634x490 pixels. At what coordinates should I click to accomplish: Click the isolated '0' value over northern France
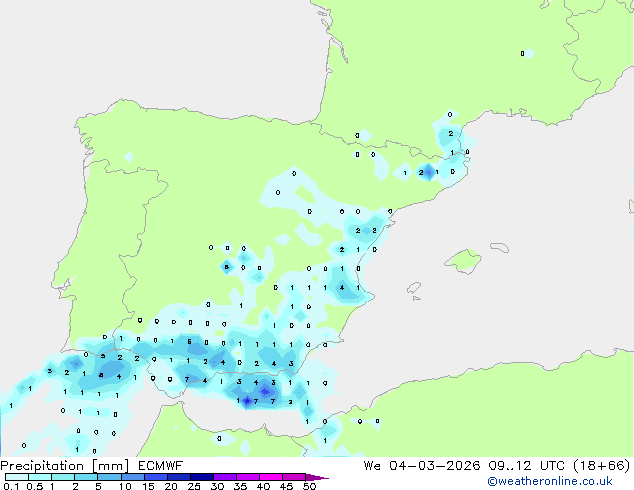[522, 53]
